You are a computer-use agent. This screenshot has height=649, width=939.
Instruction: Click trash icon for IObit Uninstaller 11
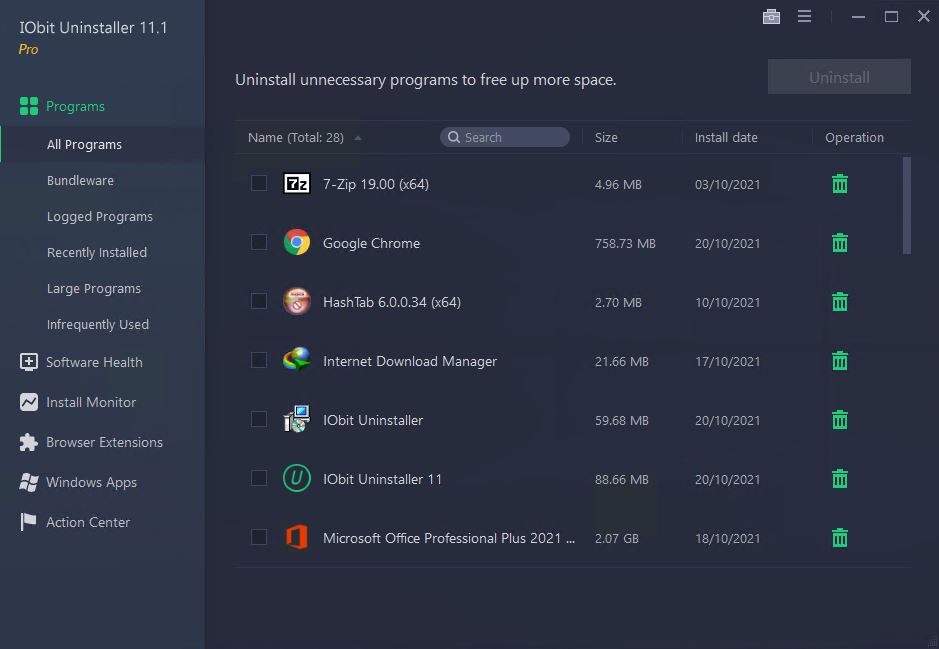pyautogui.click(x=840, y=478)
